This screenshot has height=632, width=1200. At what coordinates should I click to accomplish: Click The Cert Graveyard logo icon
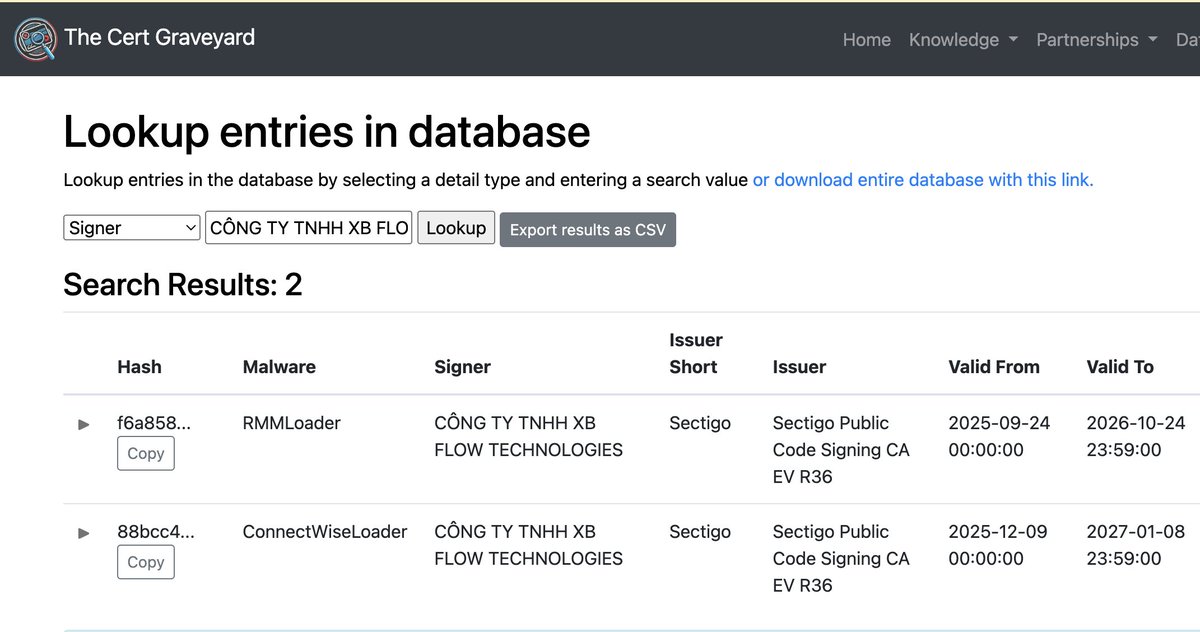[35, 39]
